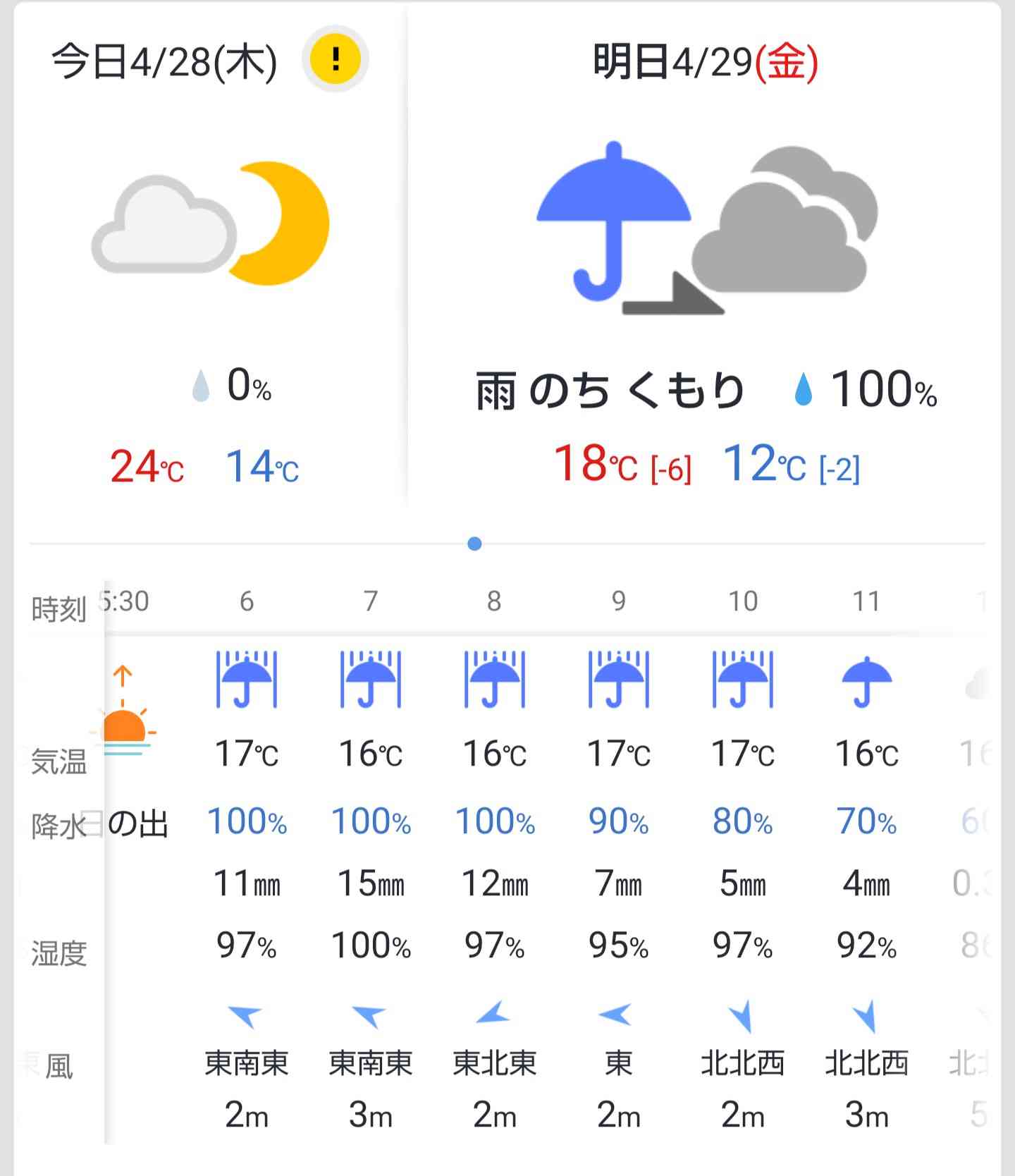Select the heavy rain icon at 6 o'clock

click(247, 680)
